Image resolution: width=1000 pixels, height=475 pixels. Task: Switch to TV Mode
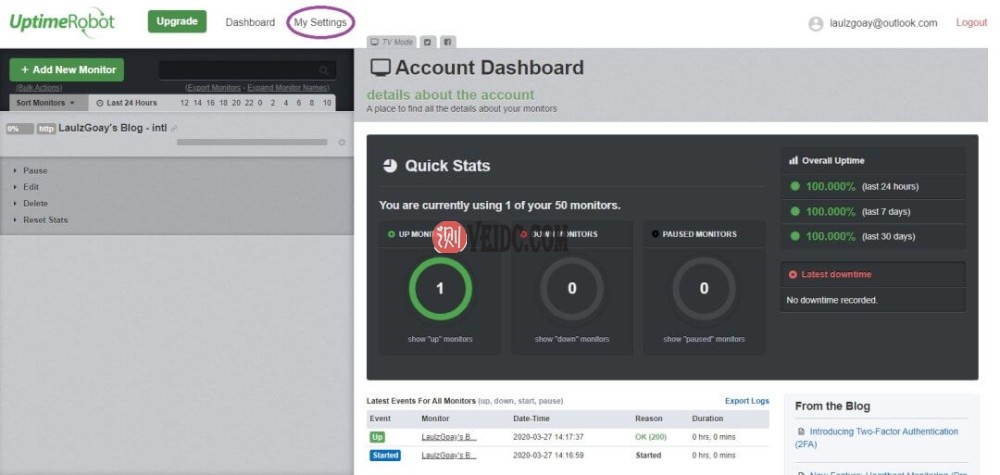[391, 42]
